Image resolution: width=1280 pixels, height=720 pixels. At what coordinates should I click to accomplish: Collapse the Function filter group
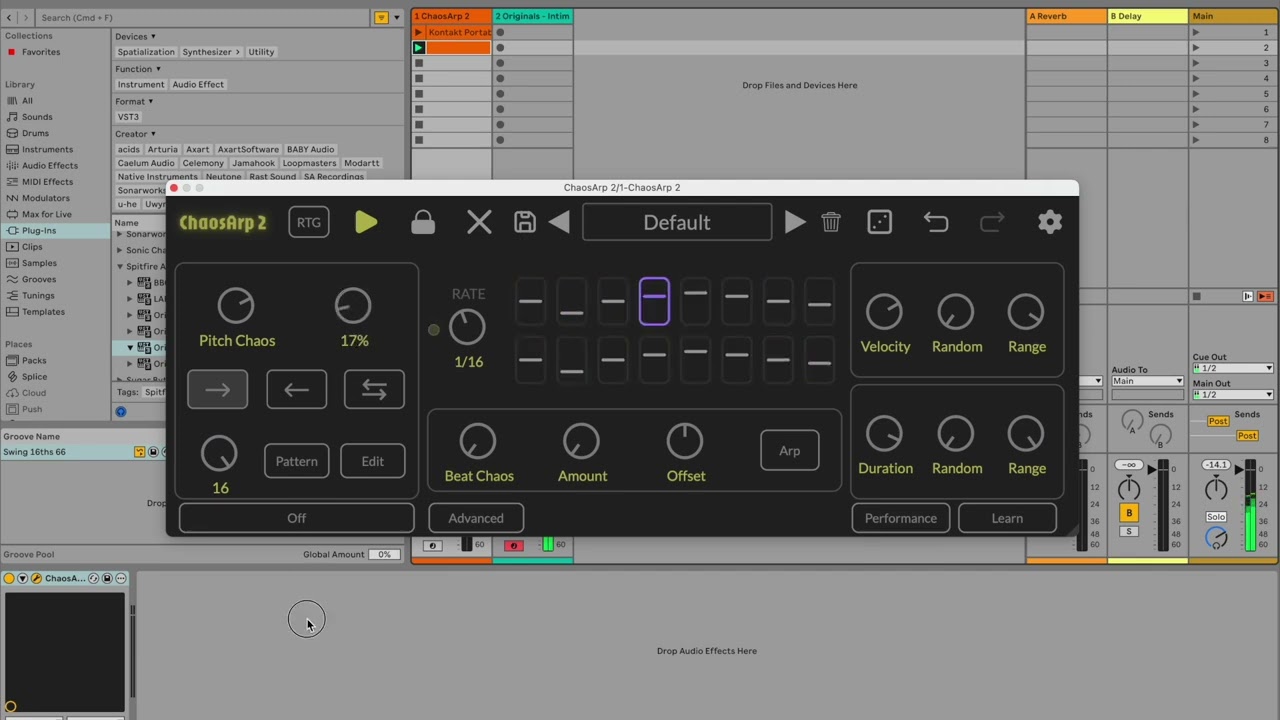(159, 69)
